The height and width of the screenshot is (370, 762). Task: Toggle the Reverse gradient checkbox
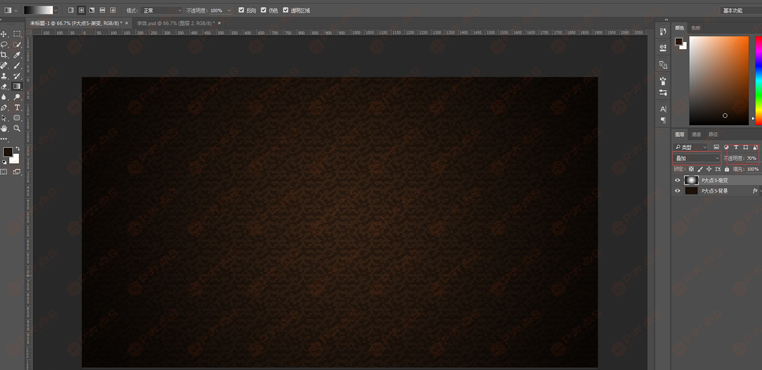[242, 10]
